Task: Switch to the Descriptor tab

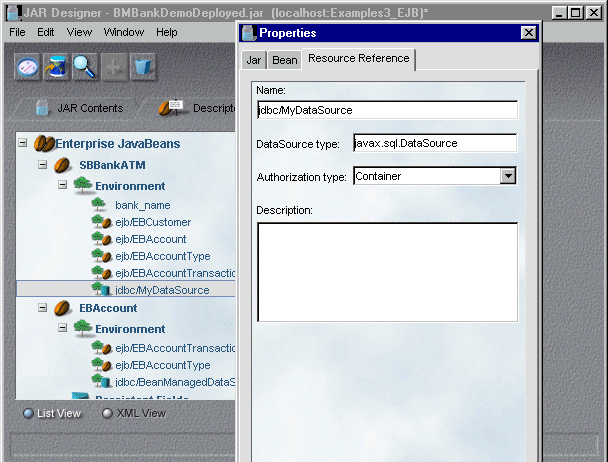Action: tap(196, 108)
